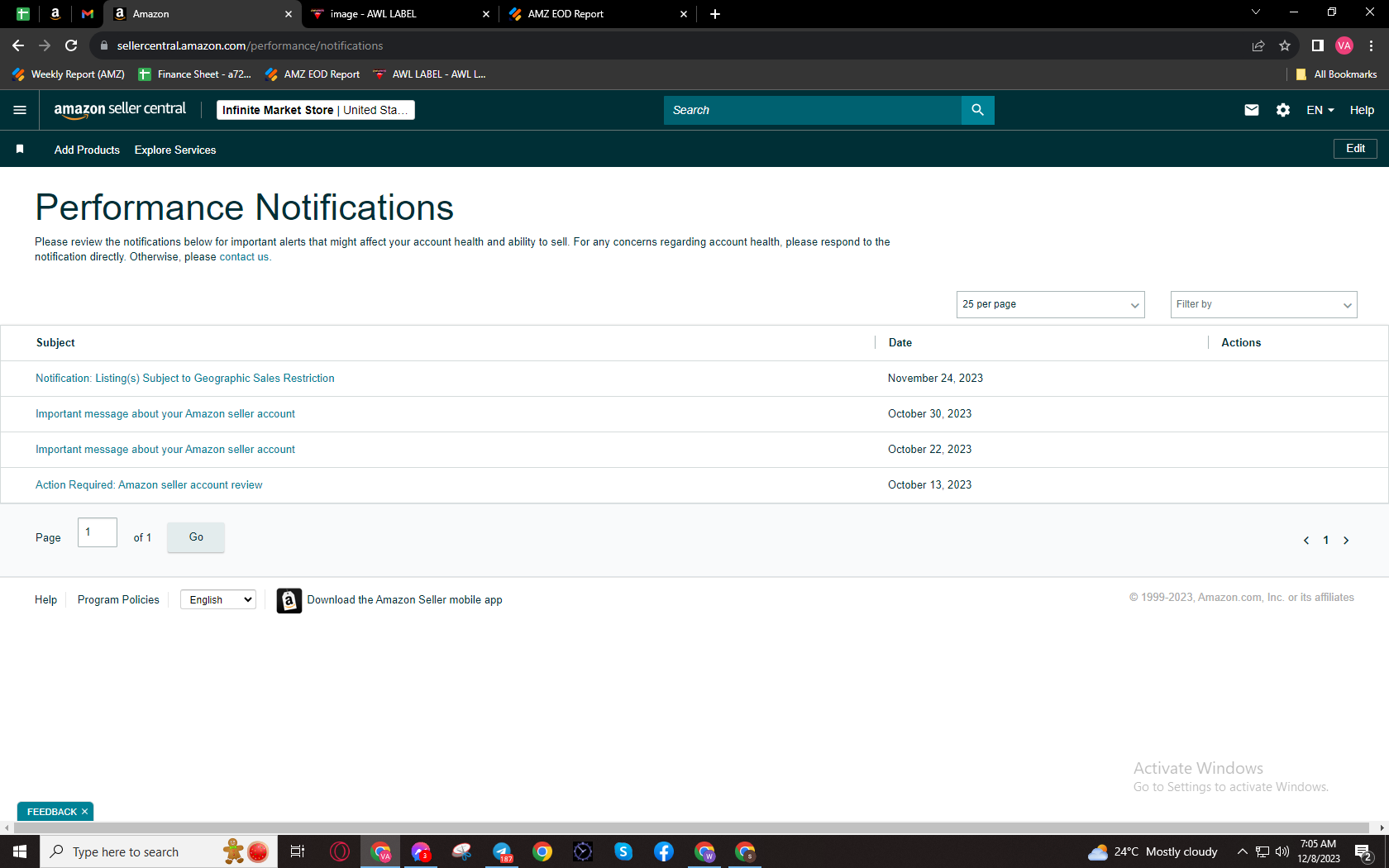Open a new browser tab
Image resolution: width=1389 pixels, height=868 pixels.
tap(715, 14)
